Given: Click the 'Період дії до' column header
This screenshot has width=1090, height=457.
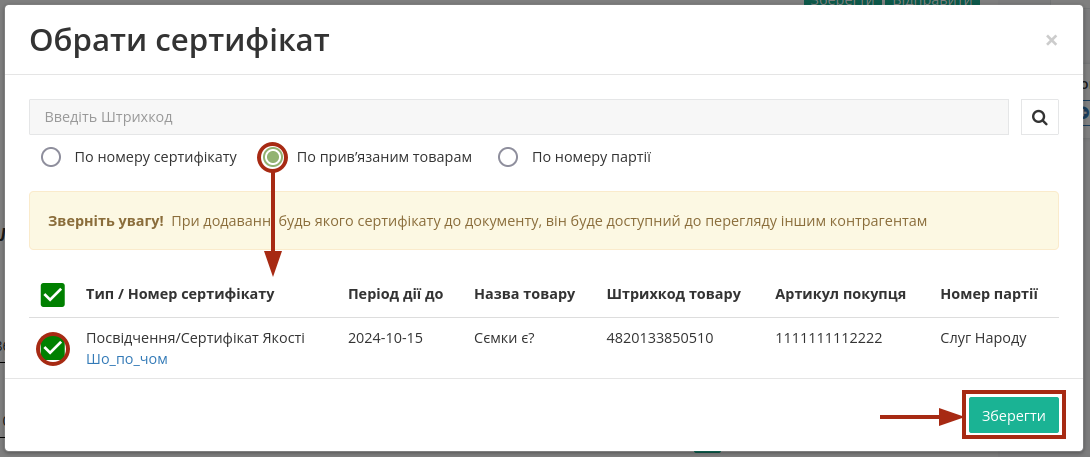Looking at the screenshot, I should click(396, 294).
